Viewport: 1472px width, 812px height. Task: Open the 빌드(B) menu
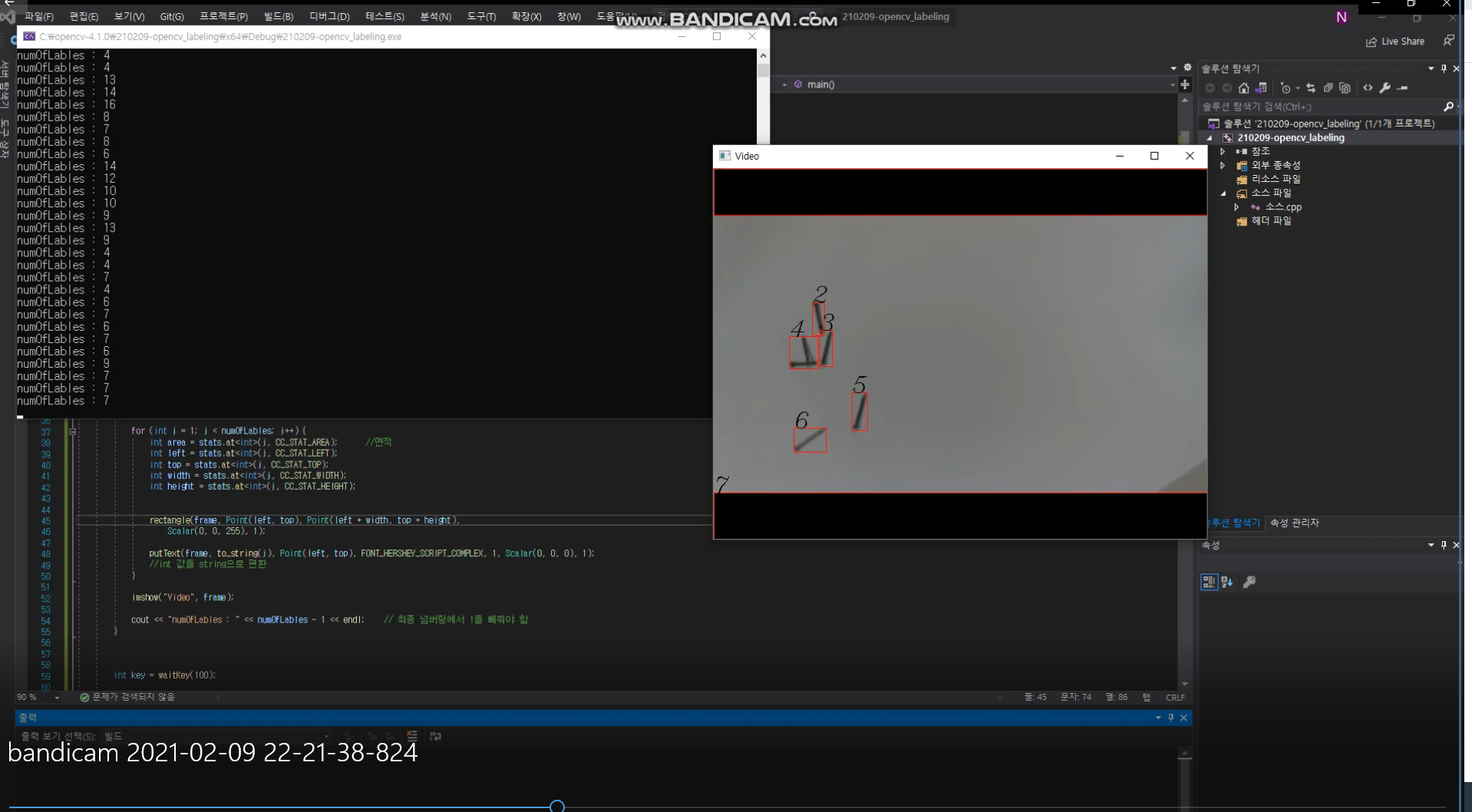279,16
